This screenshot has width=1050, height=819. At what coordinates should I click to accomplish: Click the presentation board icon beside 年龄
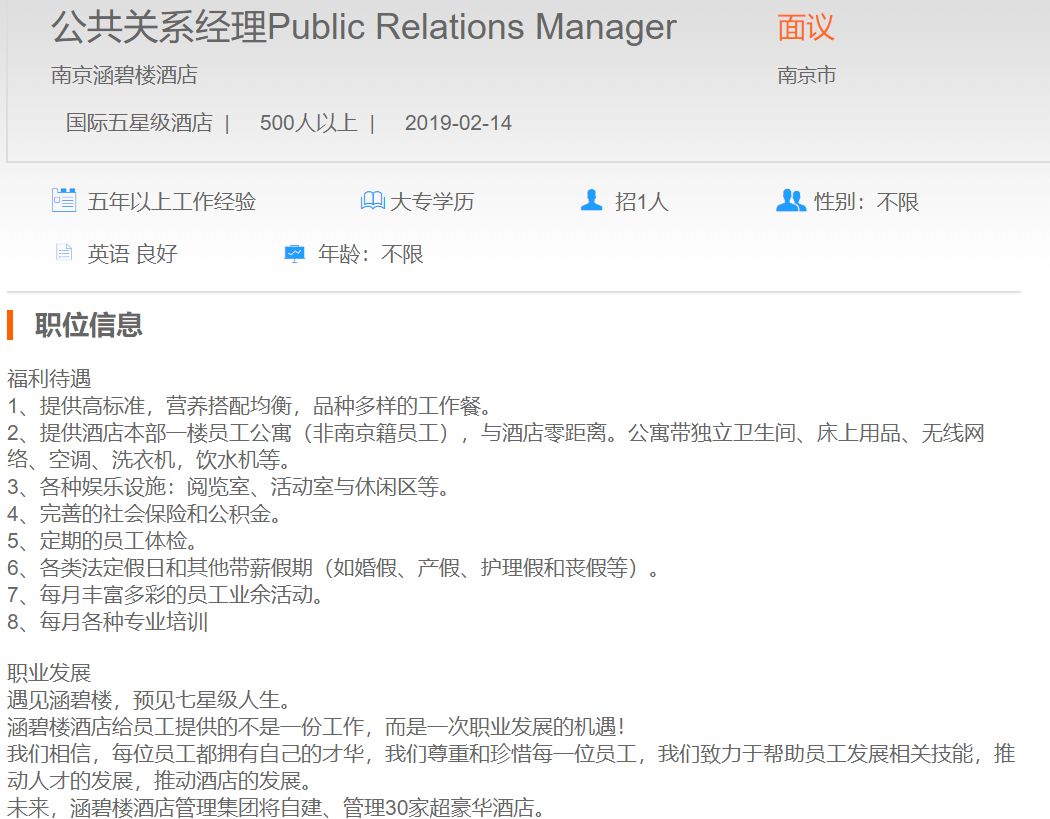tap(294, 253)
